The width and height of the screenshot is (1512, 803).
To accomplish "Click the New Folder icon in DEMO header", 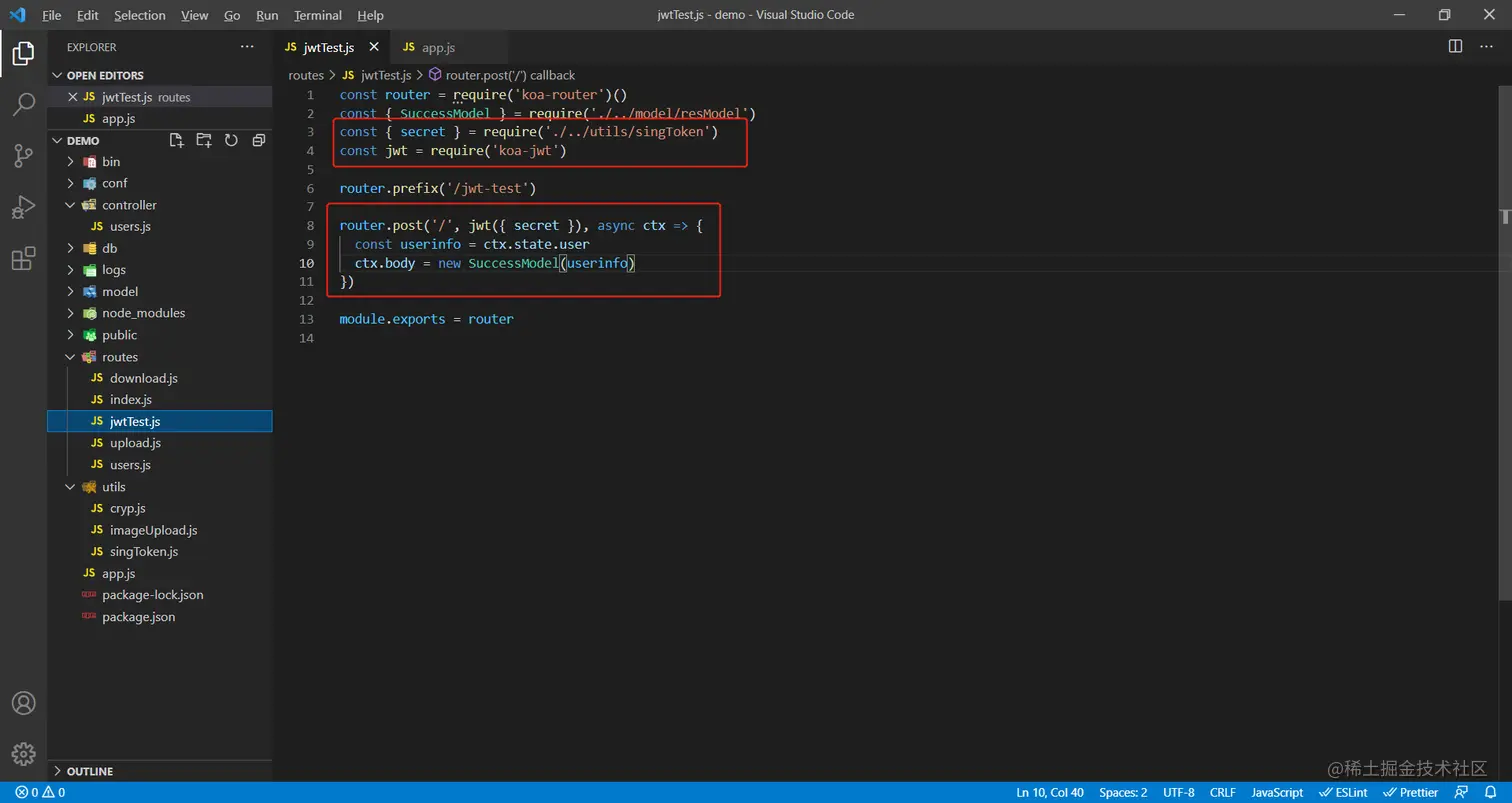I will [204, 140].
